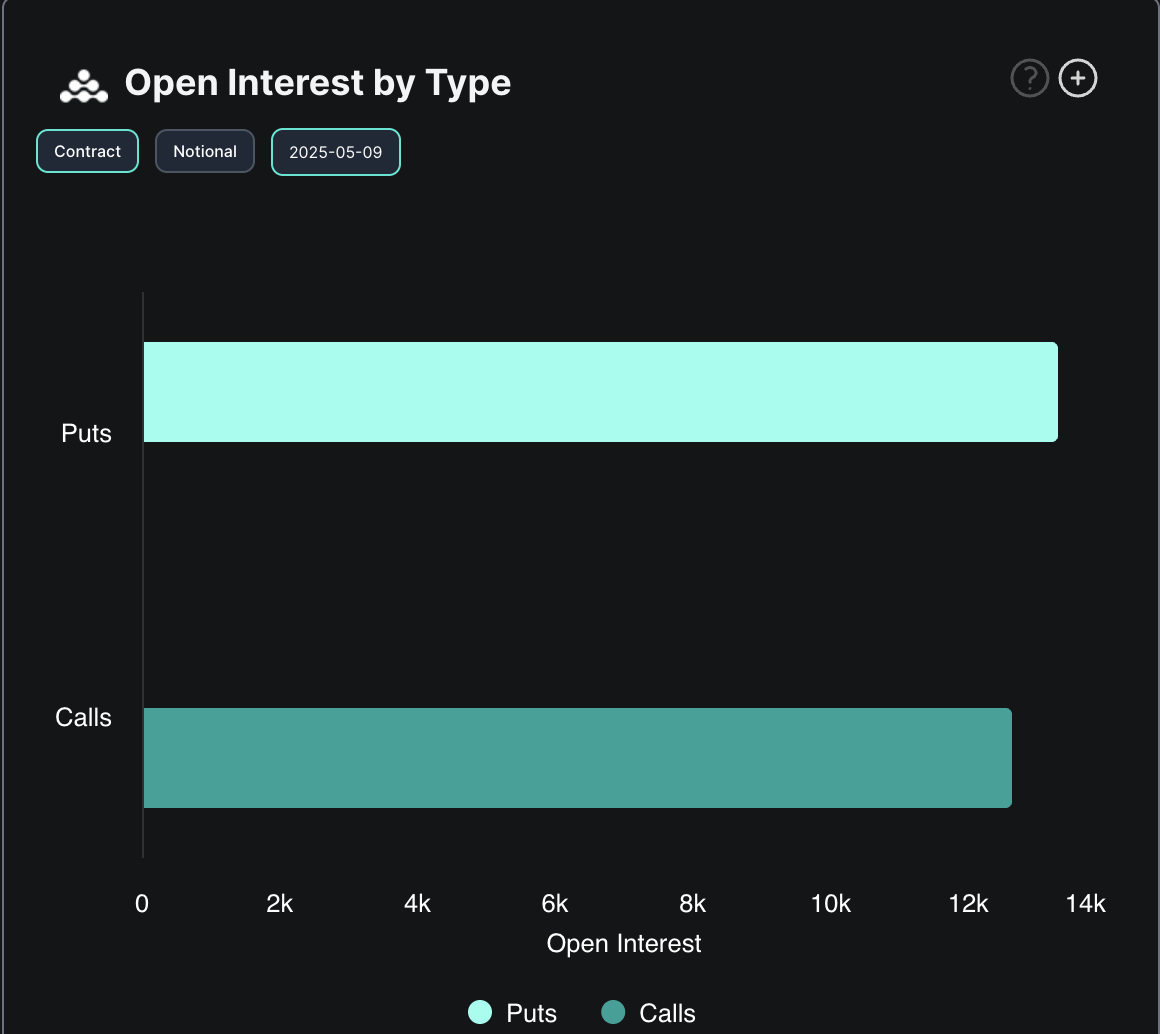Click the plus icon to add chart
Viewport: 1160px width, 1034px height.
(x=1078, y=78)
